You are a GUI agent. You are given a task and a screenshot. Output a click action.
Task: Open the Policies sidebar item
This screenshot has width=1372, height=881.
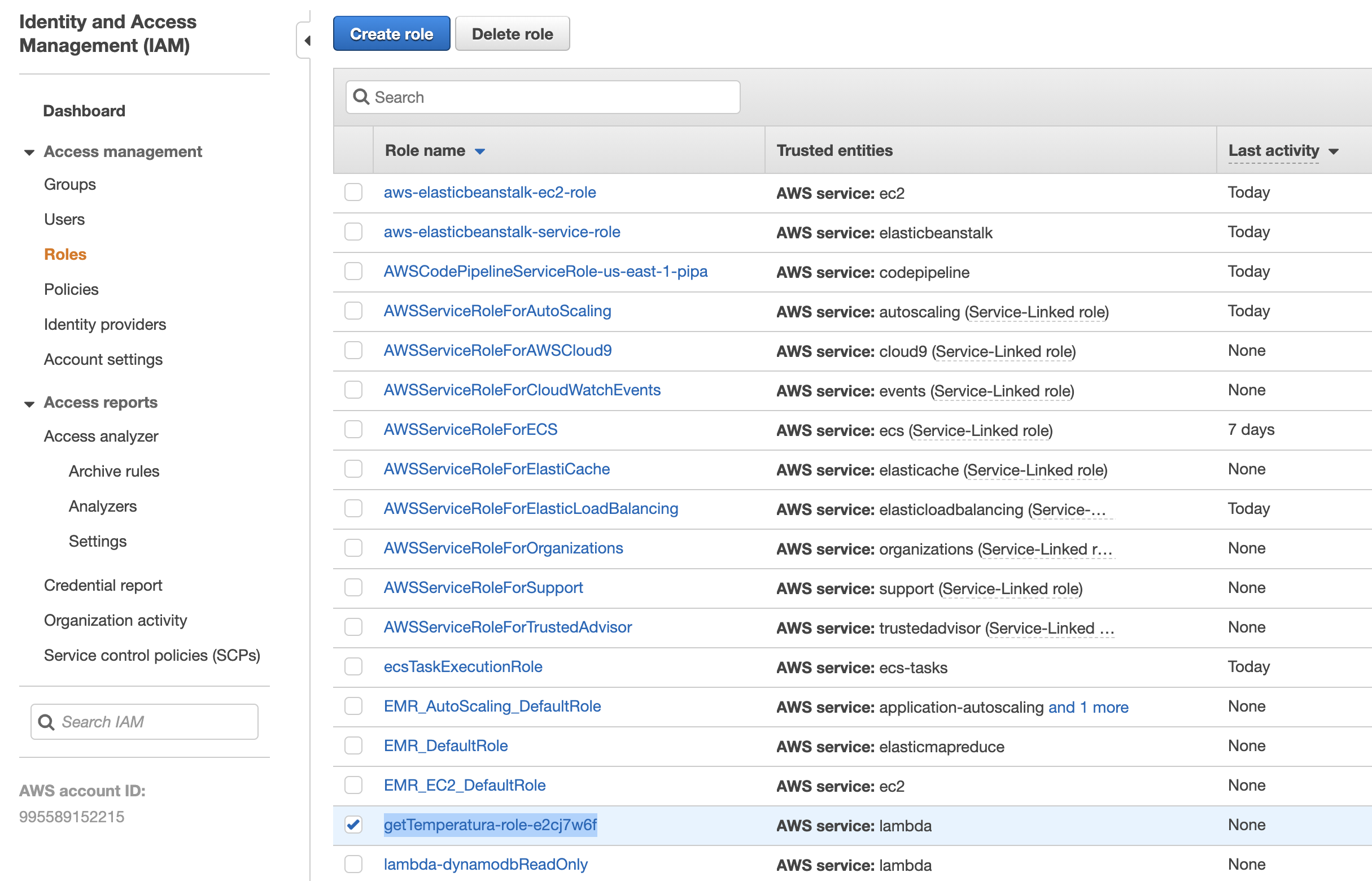click(71, 290)
